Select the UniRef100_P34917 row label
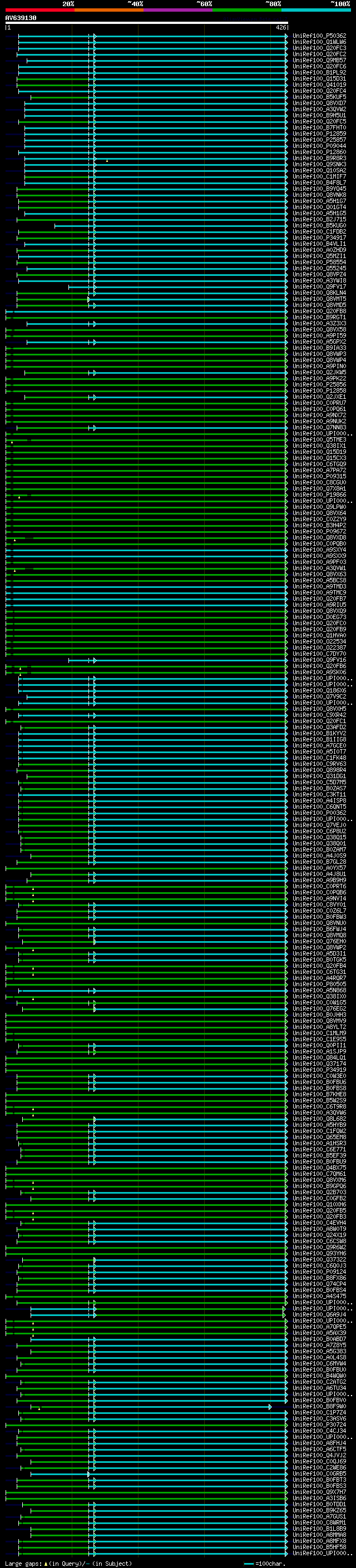356x1568 pixels. point(319,238)
